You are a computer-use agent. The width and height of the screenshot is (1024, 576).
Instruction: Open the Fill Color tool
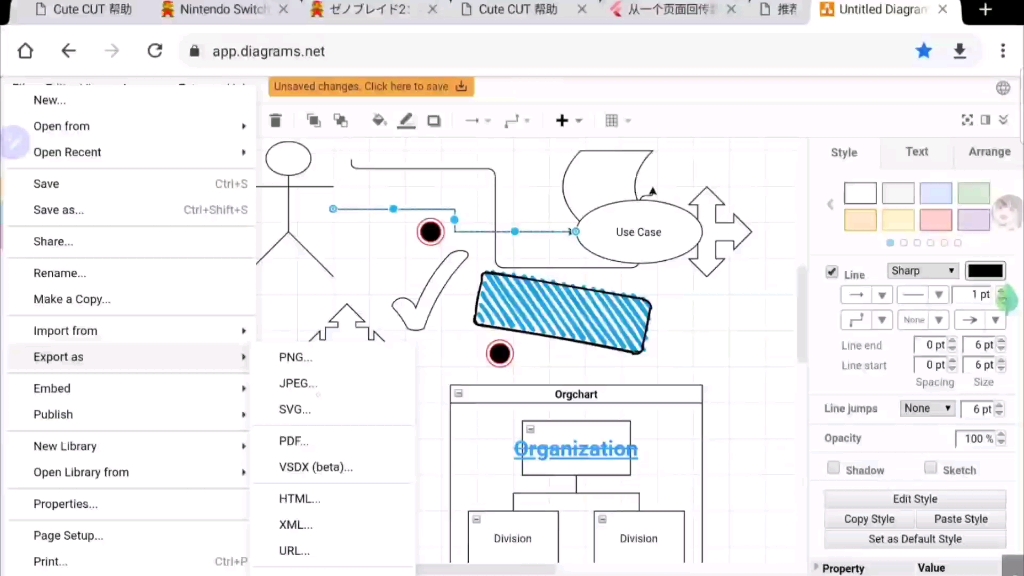[379, 120]
